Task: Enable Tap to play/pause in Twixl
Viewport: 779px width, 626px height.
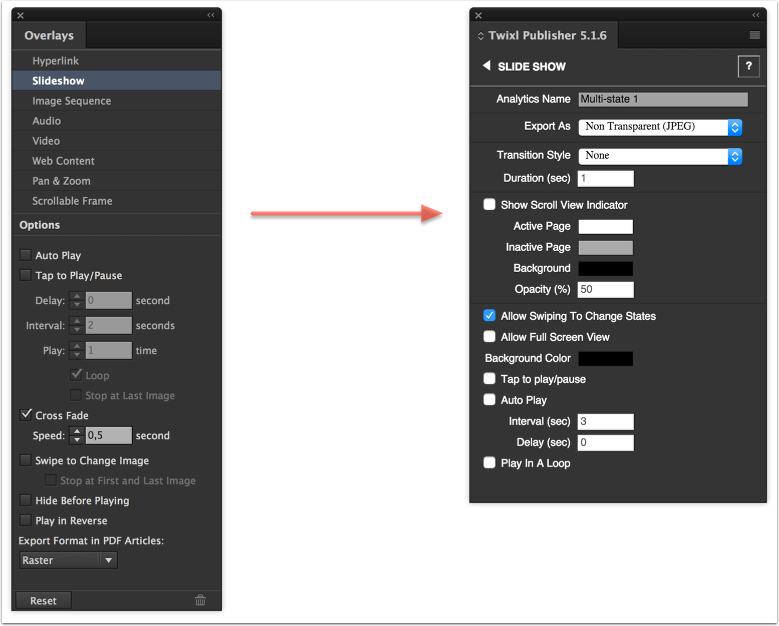Action: tap(489, 379)
